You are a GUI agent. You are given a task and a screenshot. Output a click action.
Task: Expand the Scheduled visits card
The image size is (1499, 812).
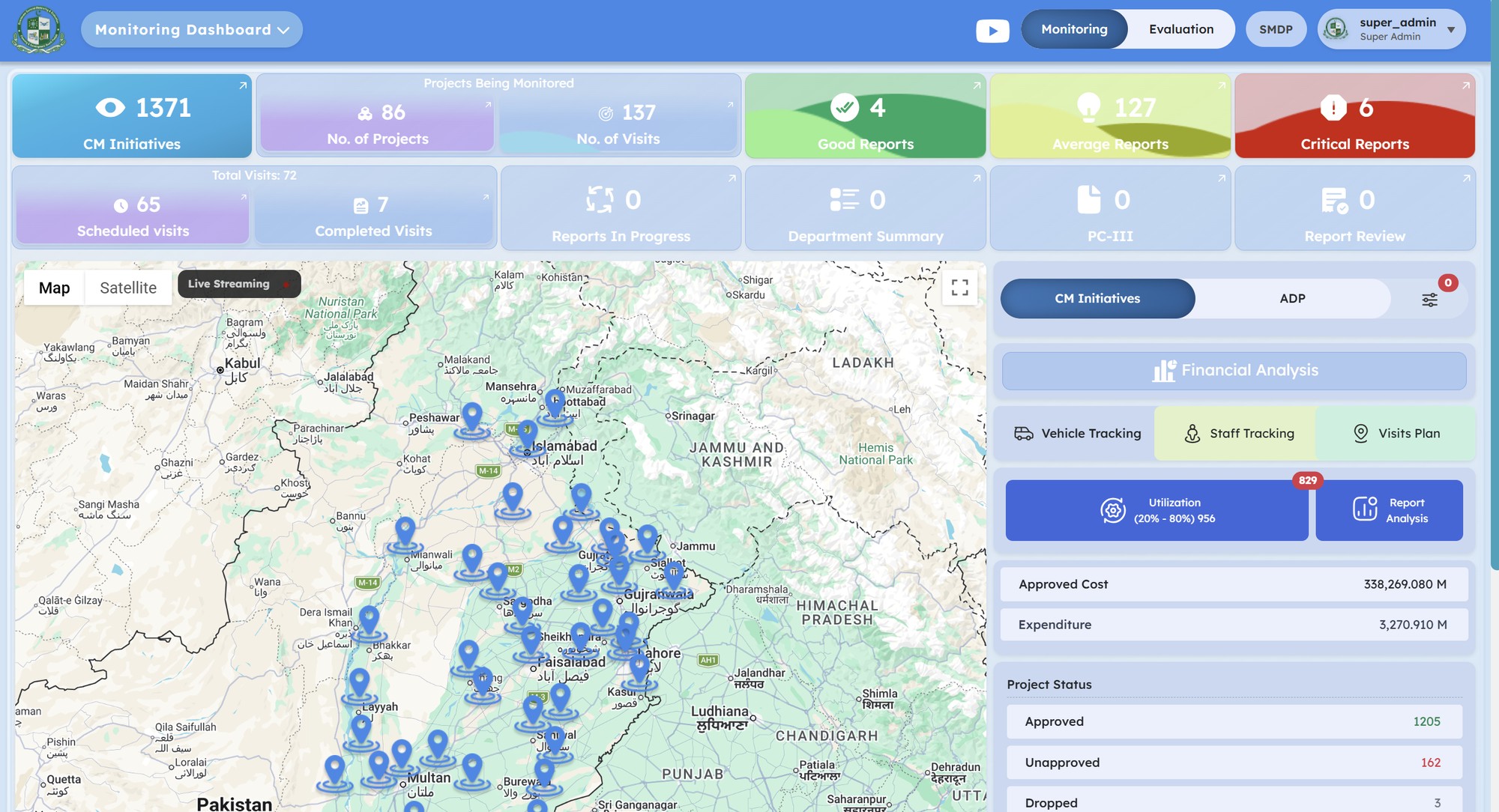point(243,197)
